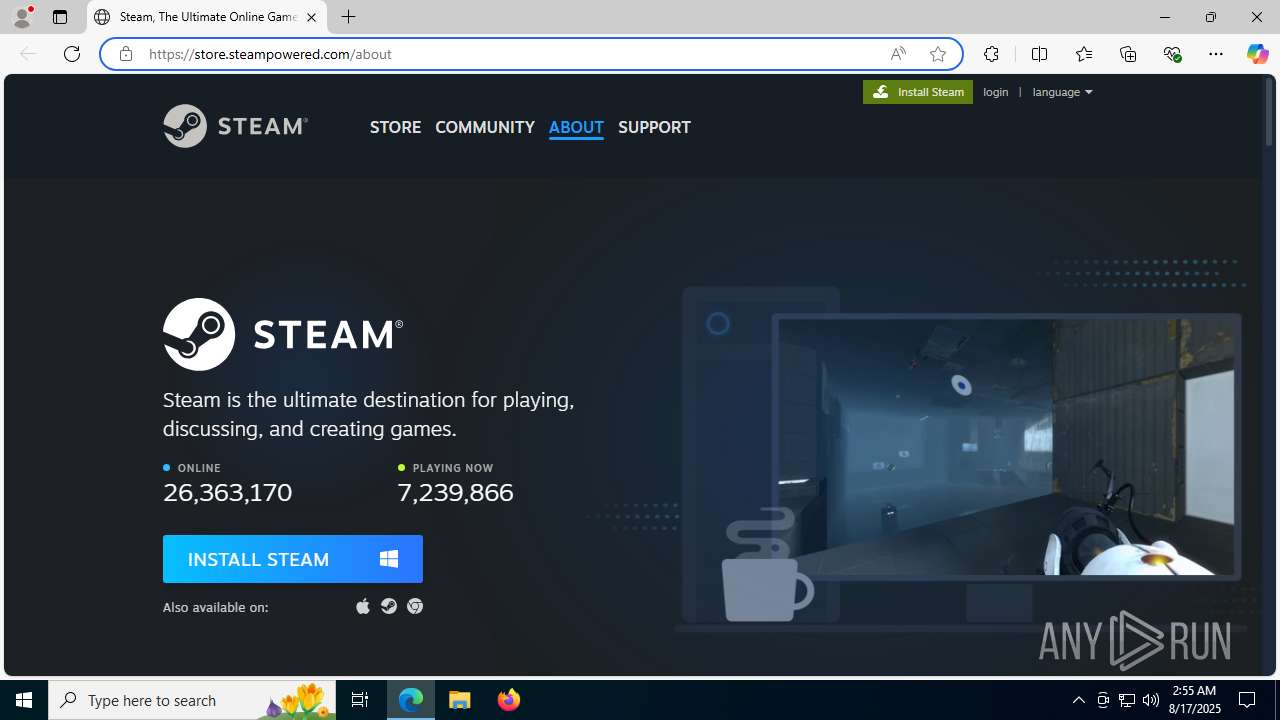Open Read aloud in address bar
This screenshot has width=1280, height=720.
pos(898,54)
